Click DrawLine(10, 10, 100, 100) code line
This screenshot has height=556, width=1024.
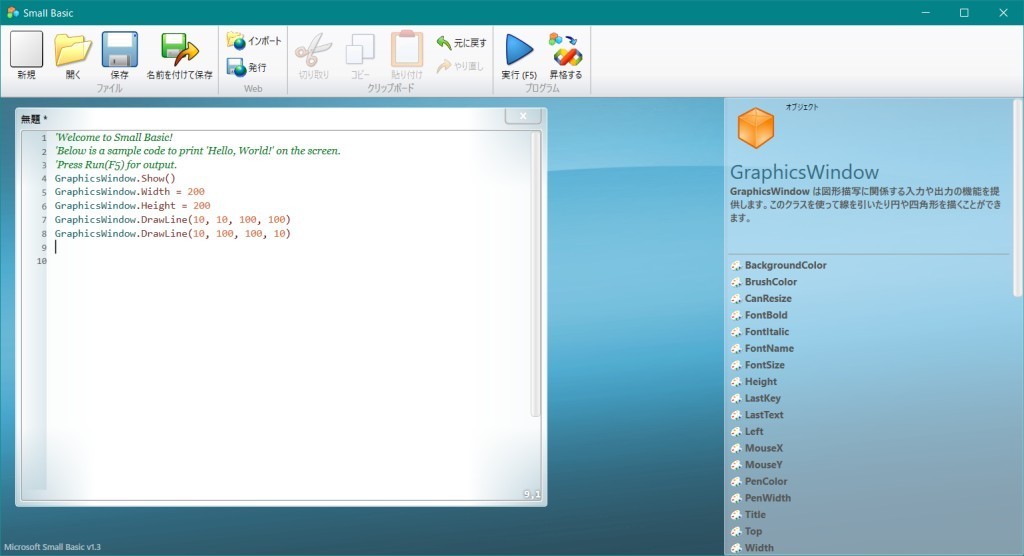tap(172, 220)
